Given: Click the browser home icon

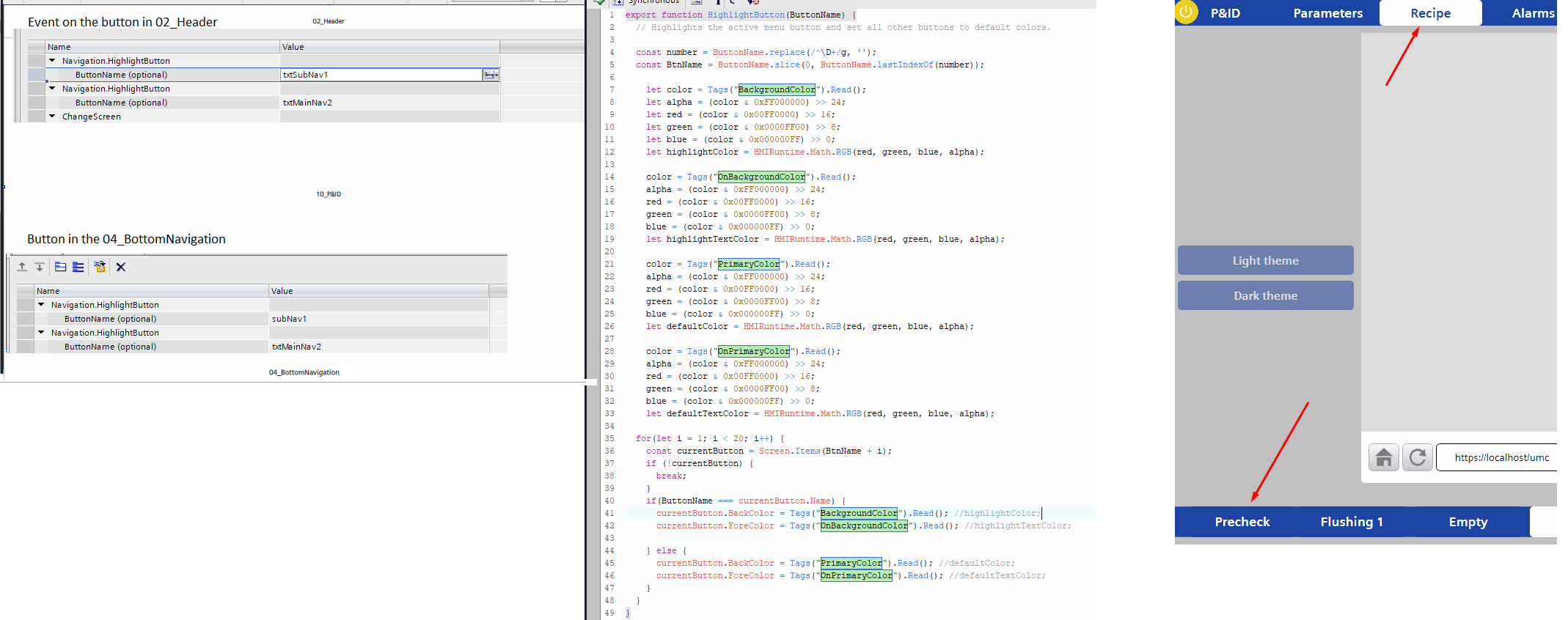Looking at the screenshot, I should coord(1383,458).
